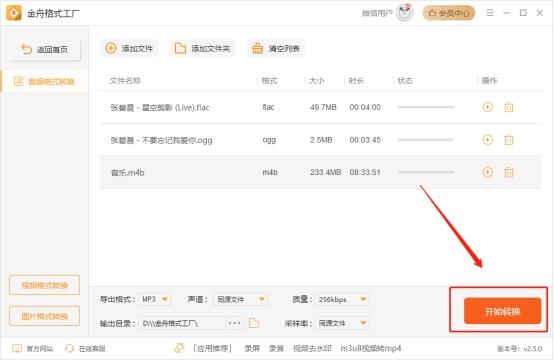The image size is (554, 360).
Task: Click the ogg row progress bar
Action: click(426, 140)
